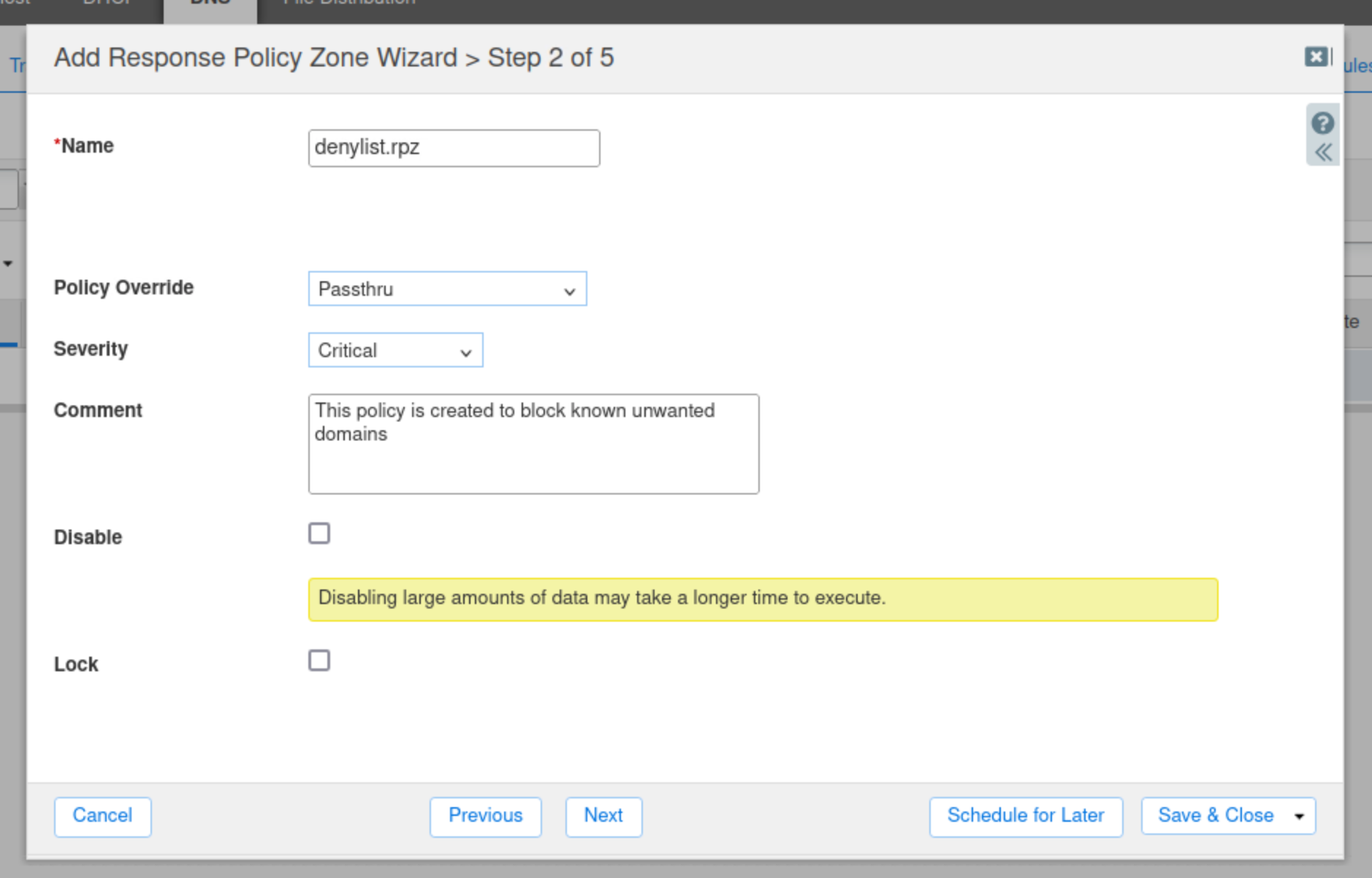Viewport: 1372px width, 878px height.
Task: Expand help panel with double chevron icon
Action: click(x=1323, y=153)
